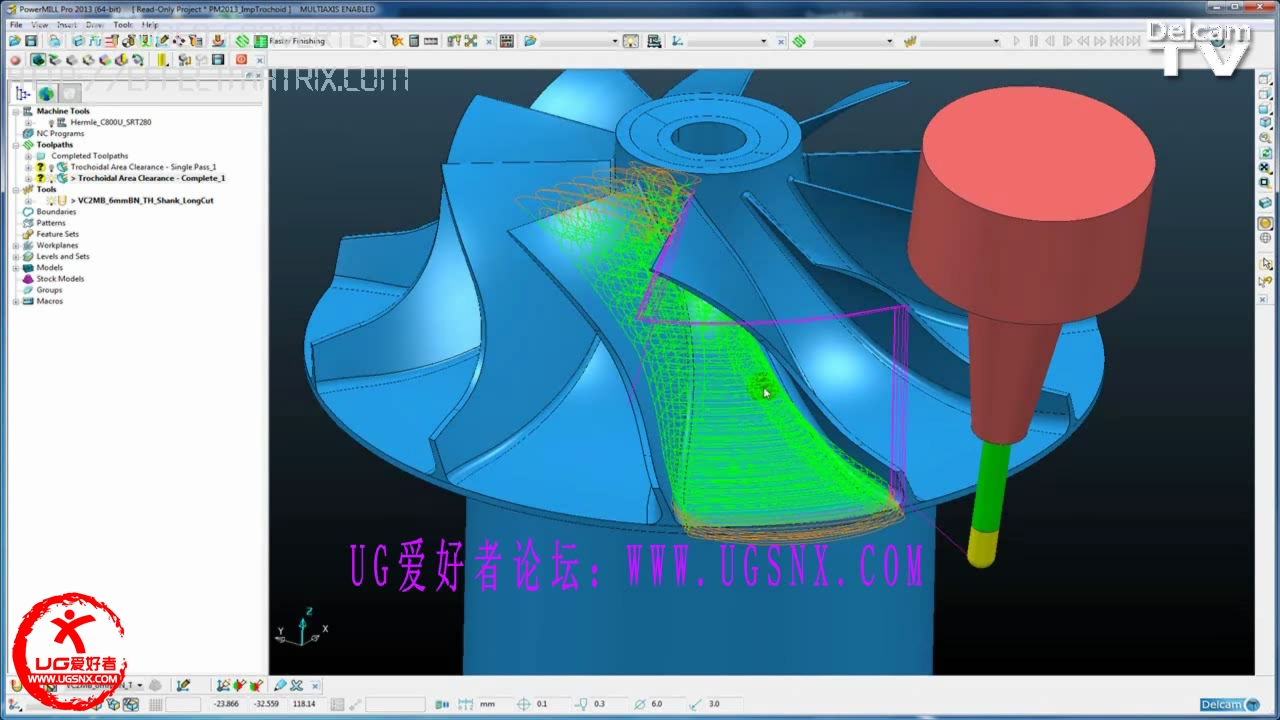Click the red record macro circle icon
The height and width of the screenshot is (720, 1280).
point(15,60)
